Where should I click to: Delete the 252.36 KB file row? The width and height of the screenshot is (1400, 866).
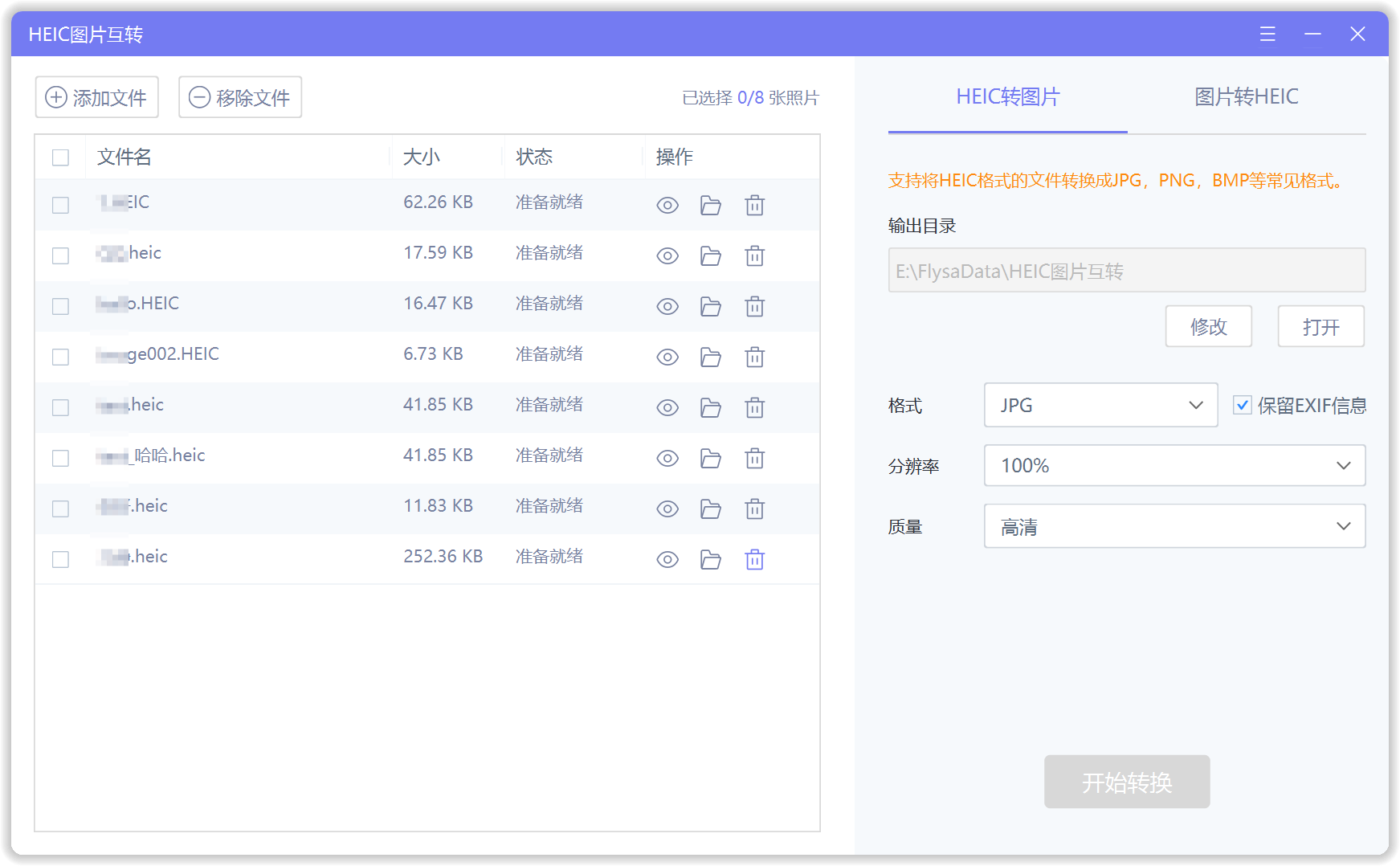[754, 560]
